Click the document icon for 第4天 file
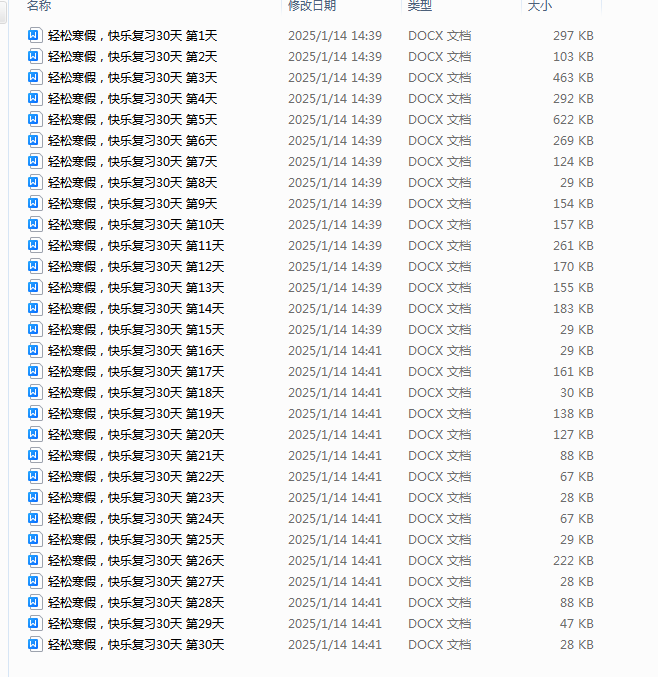 click(35, 98)
